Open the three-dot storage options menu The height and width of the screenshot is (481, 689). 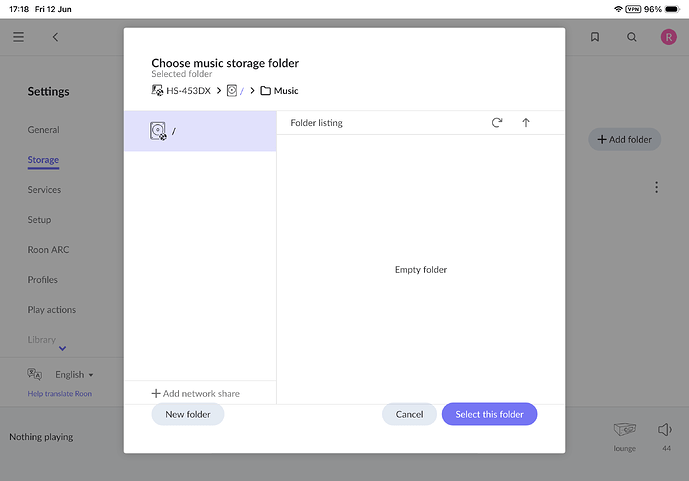656,187
